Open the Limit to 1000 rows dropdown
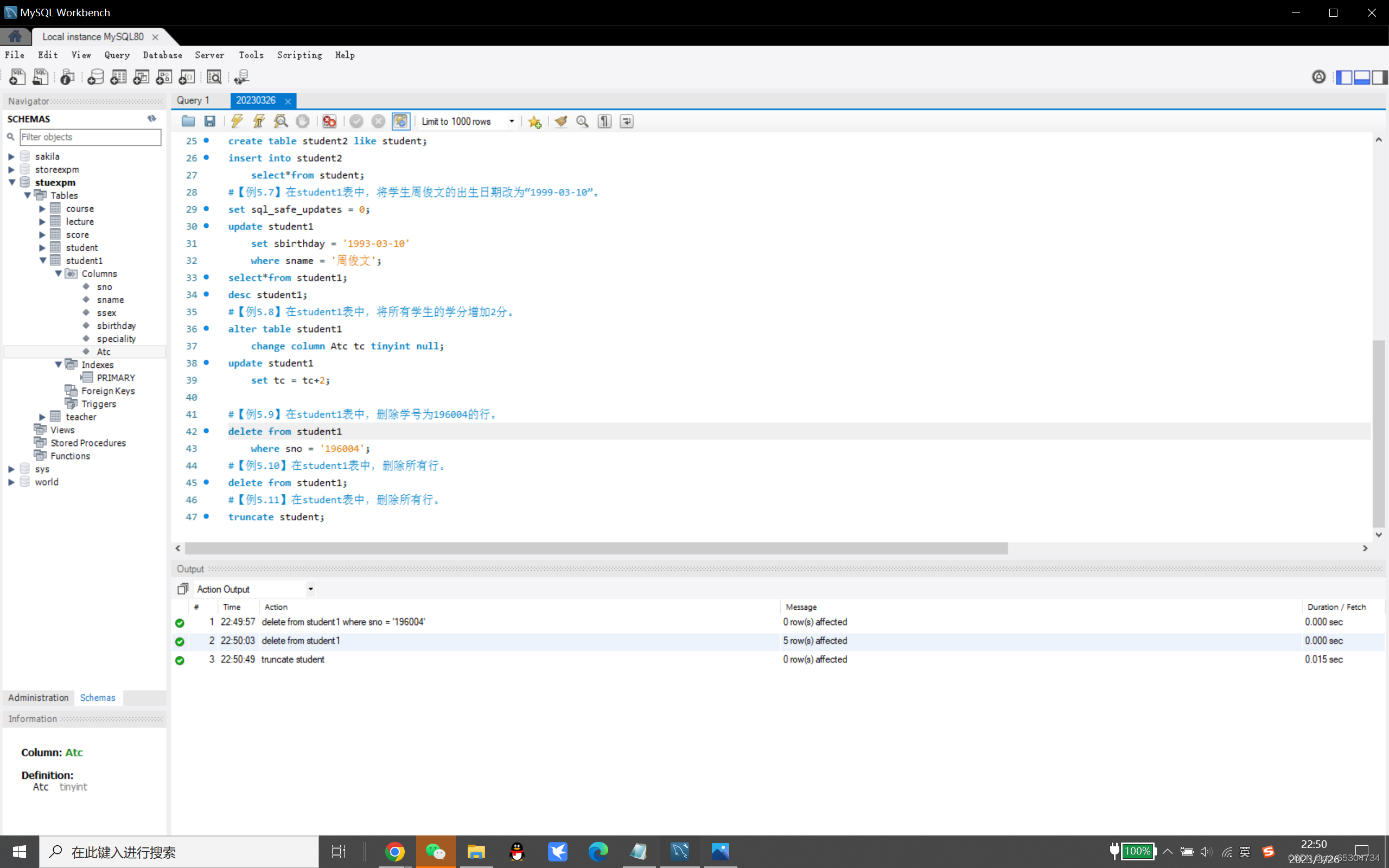Screen dimensions: 1389x868 [x=512, y=121]
